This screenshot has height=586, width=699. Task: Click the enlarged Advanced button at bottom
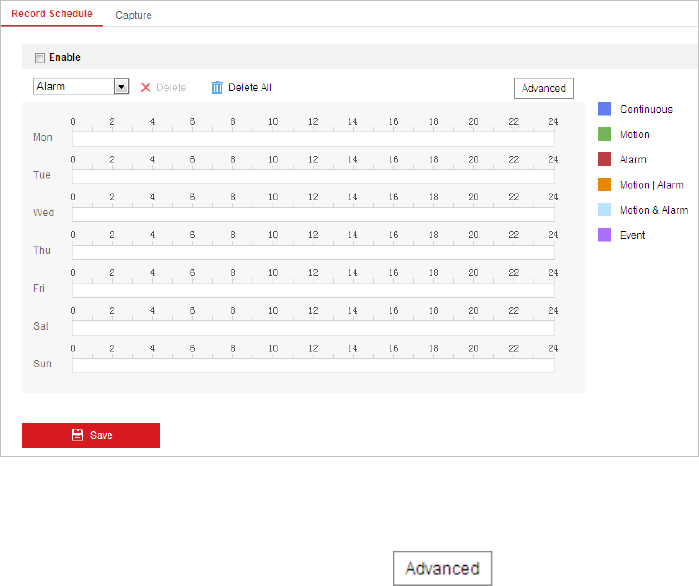tap(443, 568)
